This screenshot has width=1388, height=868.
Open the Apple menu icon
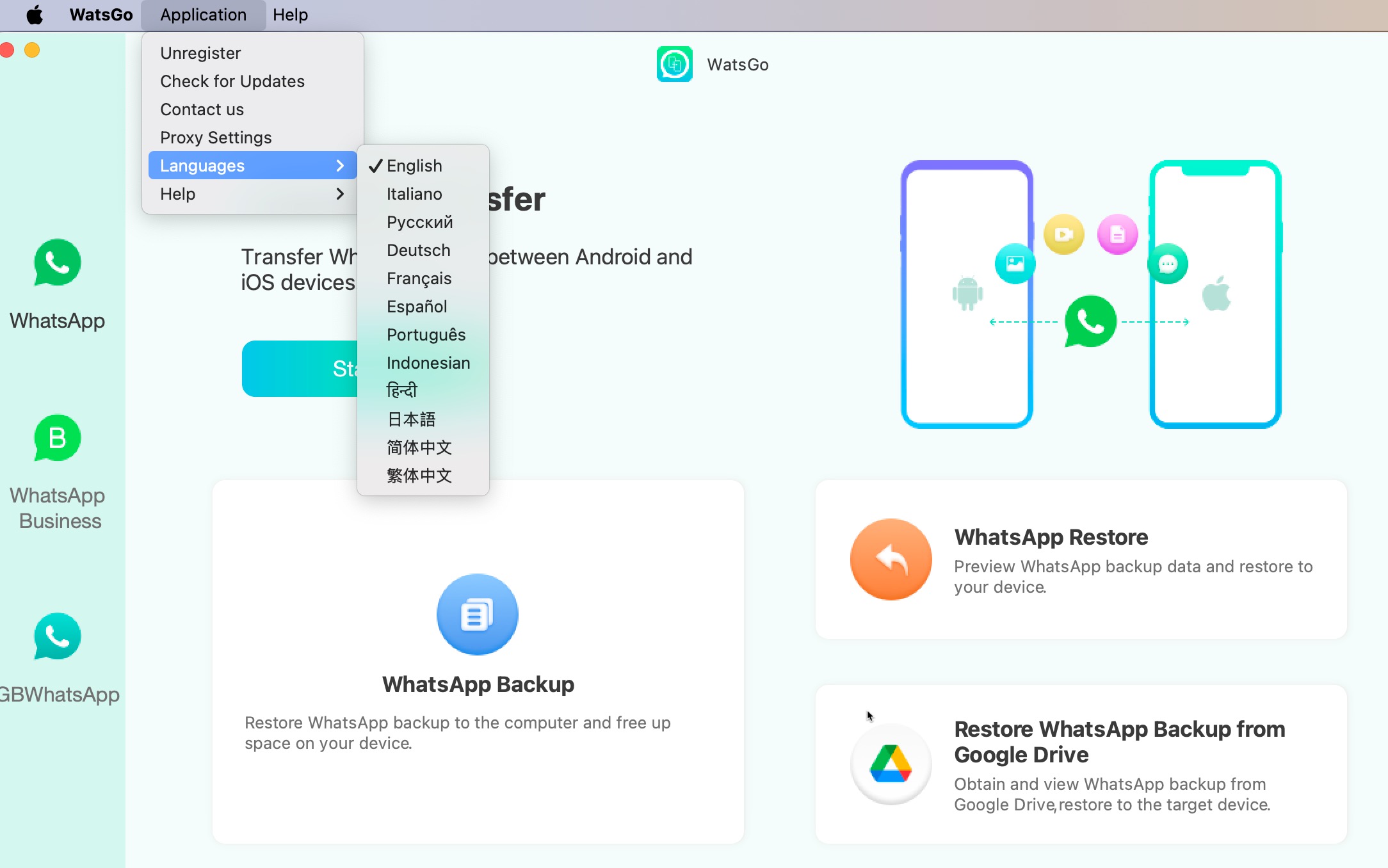pyautogui.click(x=35, y=15)
